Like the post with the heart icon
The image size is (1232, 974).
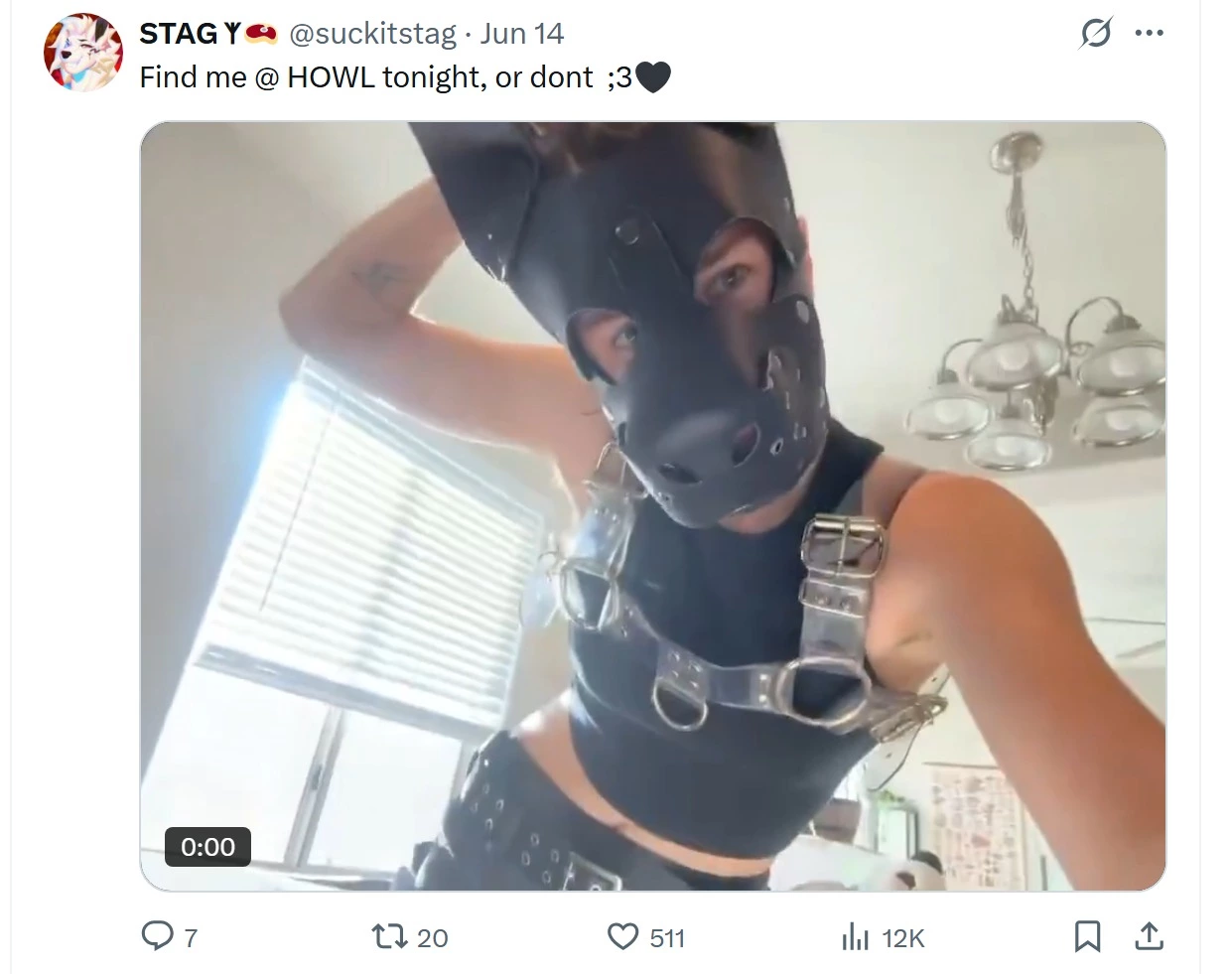point(622,936)
